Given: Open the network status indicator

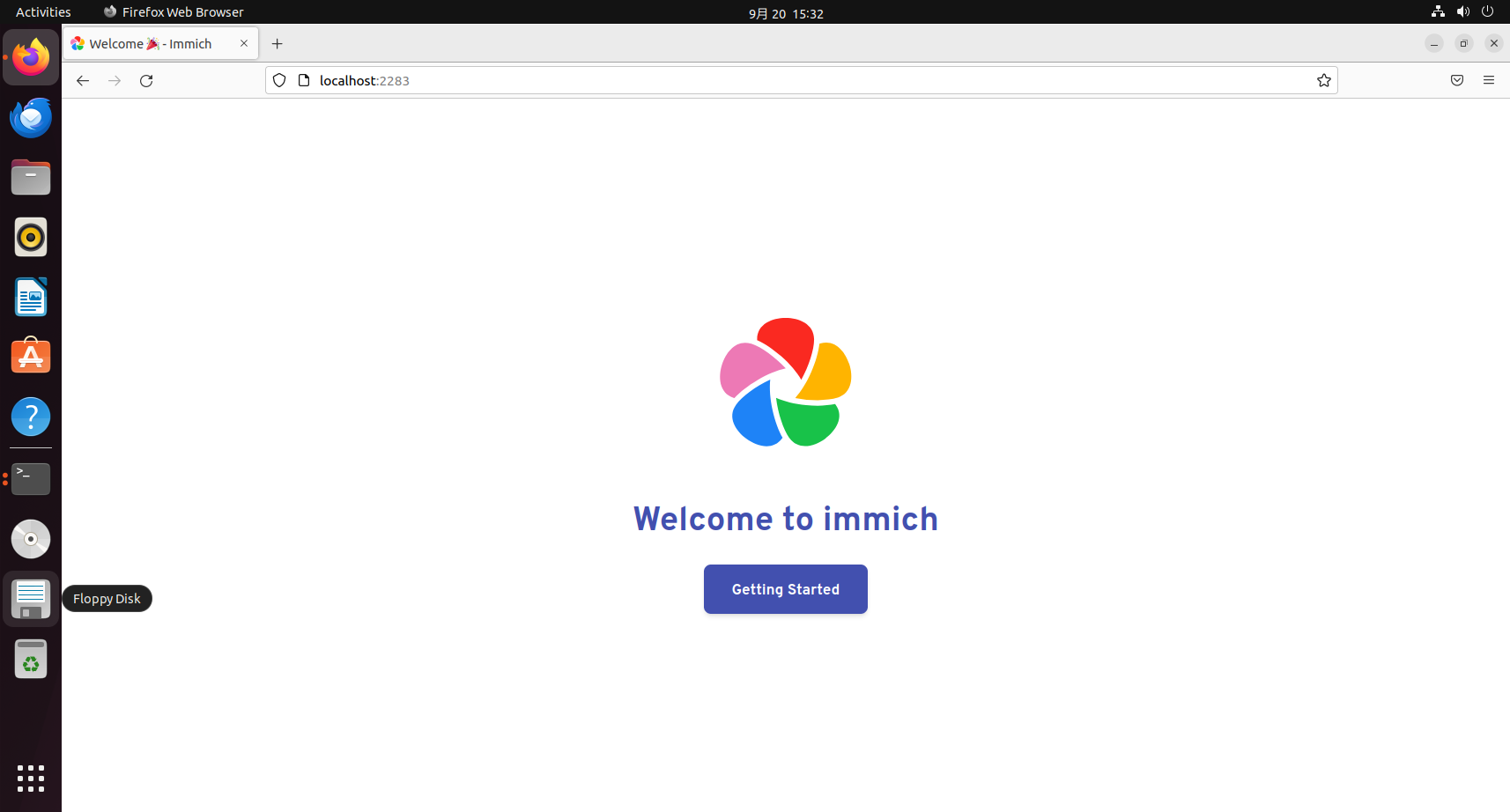Looking at the screenshot, I should coord(1438,11).
